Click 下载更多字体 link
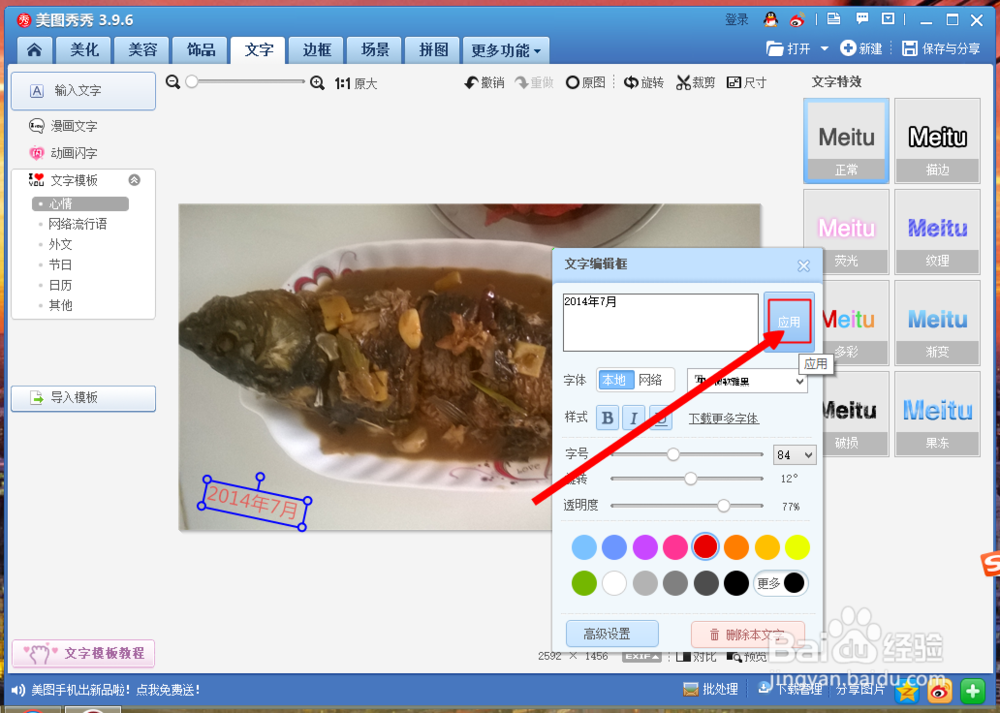Screen dimensions: 1000x713 click(x=723, y=418)
